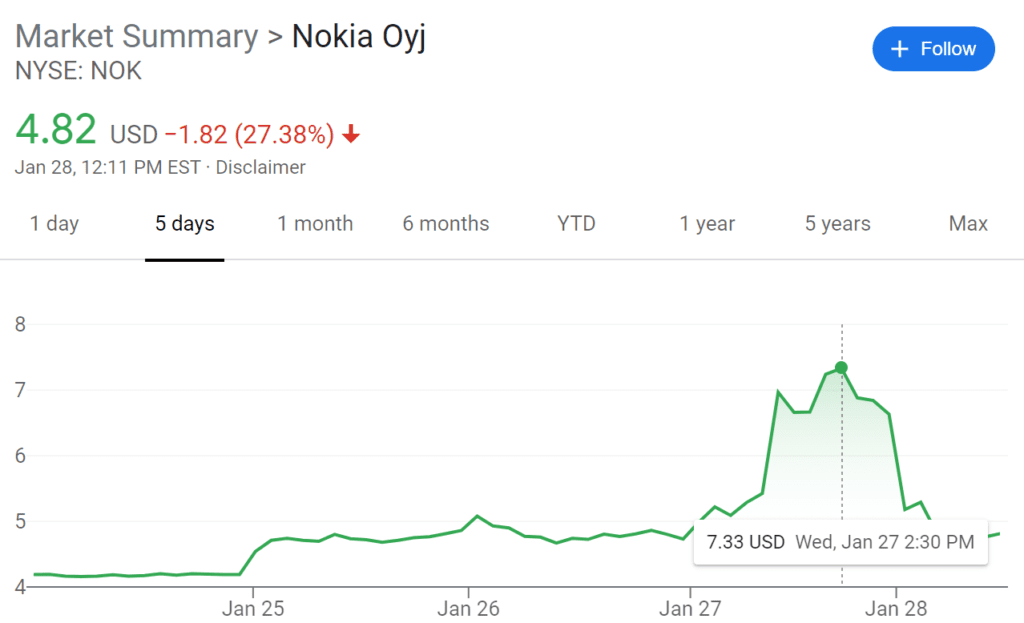Go to the Market Summary breadcrumb
Screen dimensions: 1024x623
click(x=136, y=36)
